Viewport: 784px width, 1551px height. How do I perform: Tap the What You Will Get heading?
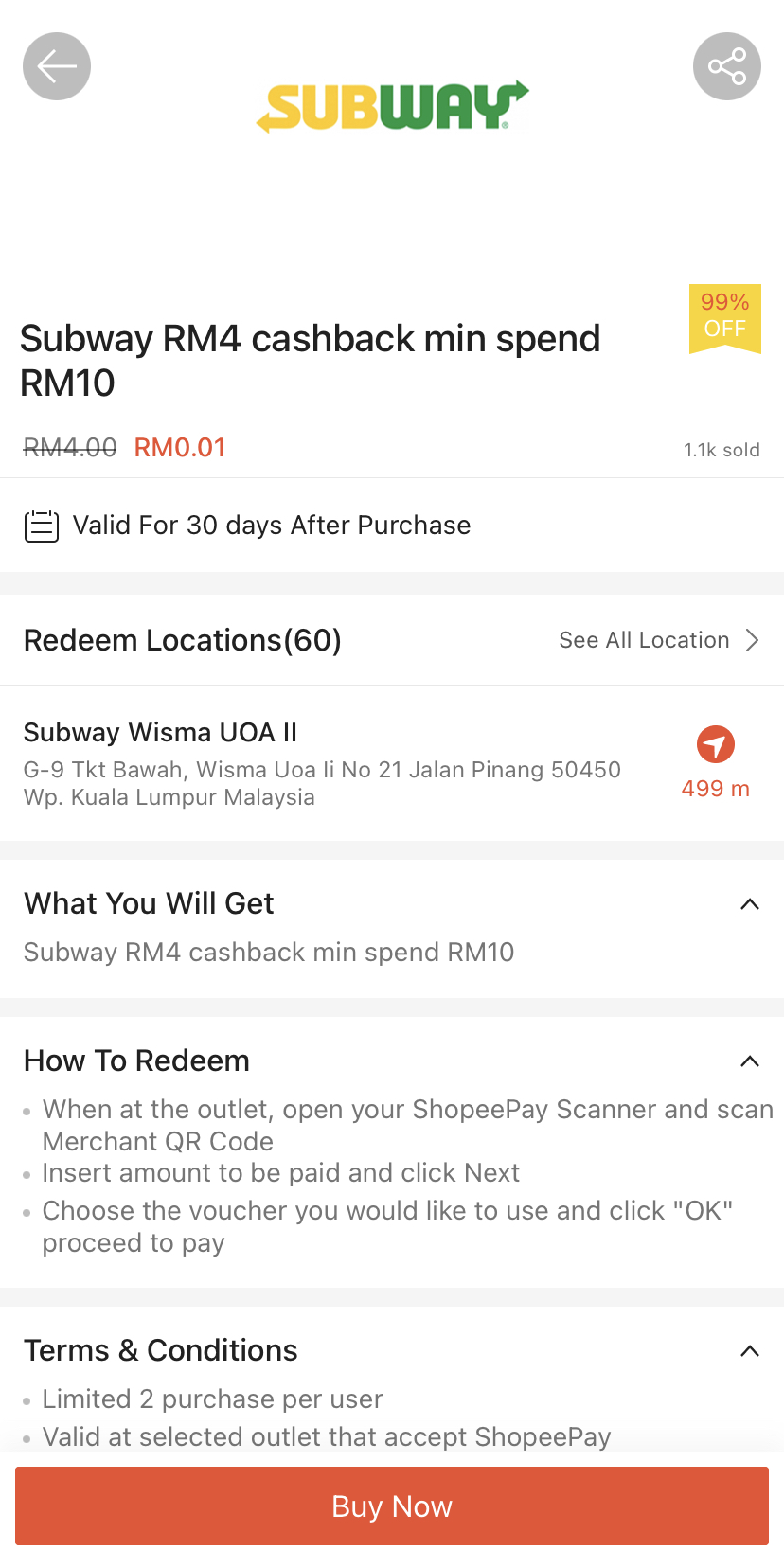pyautogui.click(x=149, y=903)
